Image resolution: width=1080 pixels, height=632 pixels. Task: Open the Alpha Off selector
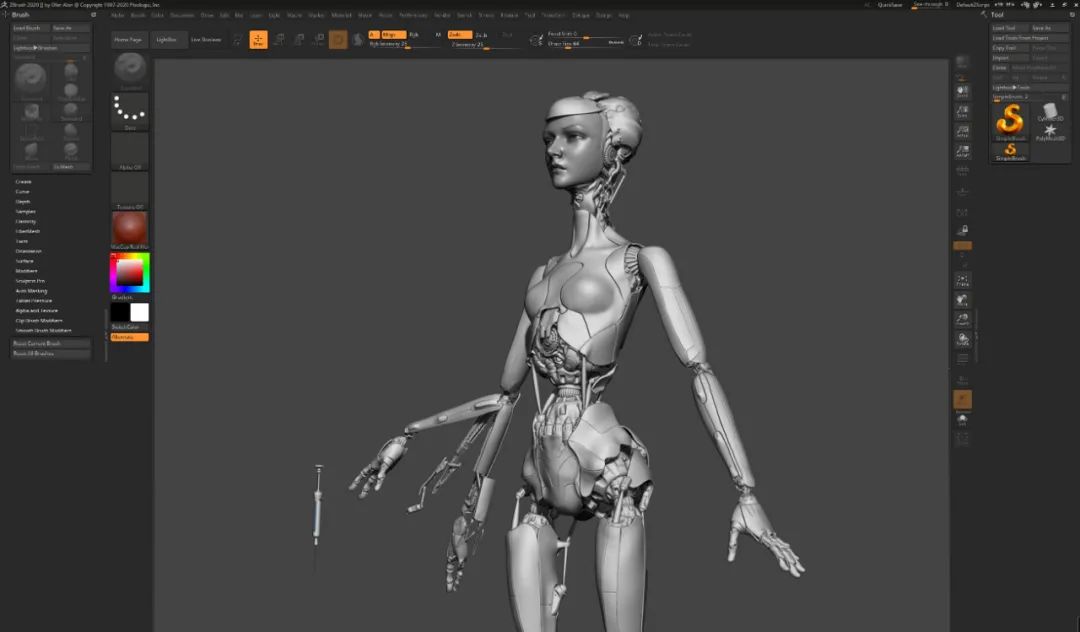click(x=130, y=150)
